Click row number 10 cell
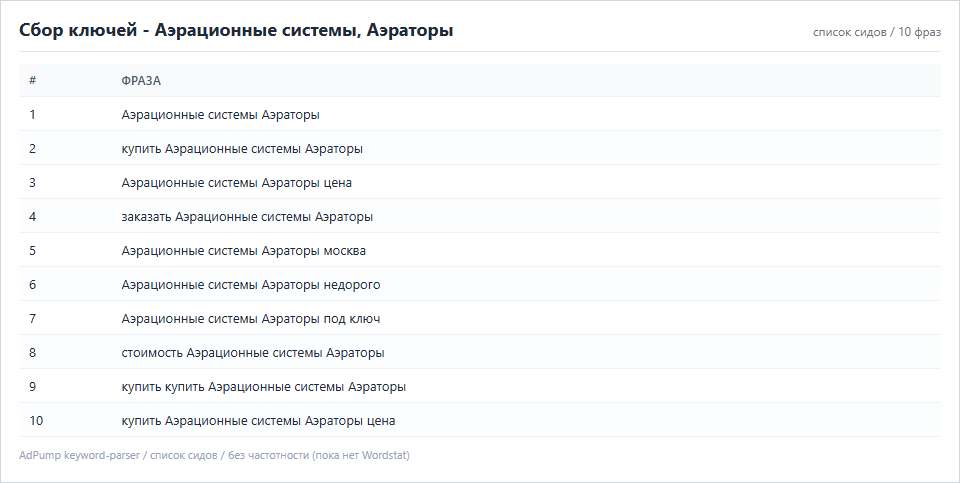This screenshot has width=960, height=483. [x=36, y=421]
